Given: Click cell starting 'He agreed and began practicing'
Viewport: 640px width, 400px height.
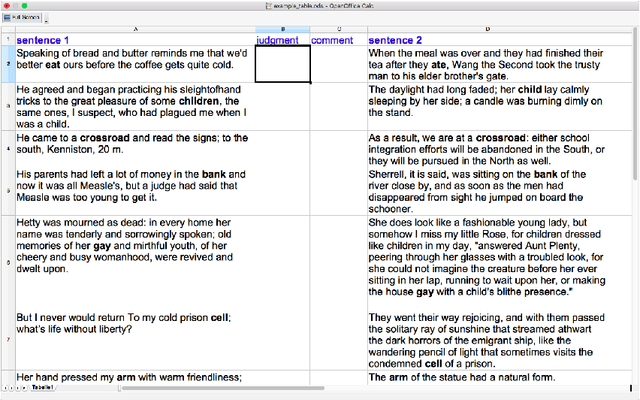Looking at the screenshot, I should point(136,107).
